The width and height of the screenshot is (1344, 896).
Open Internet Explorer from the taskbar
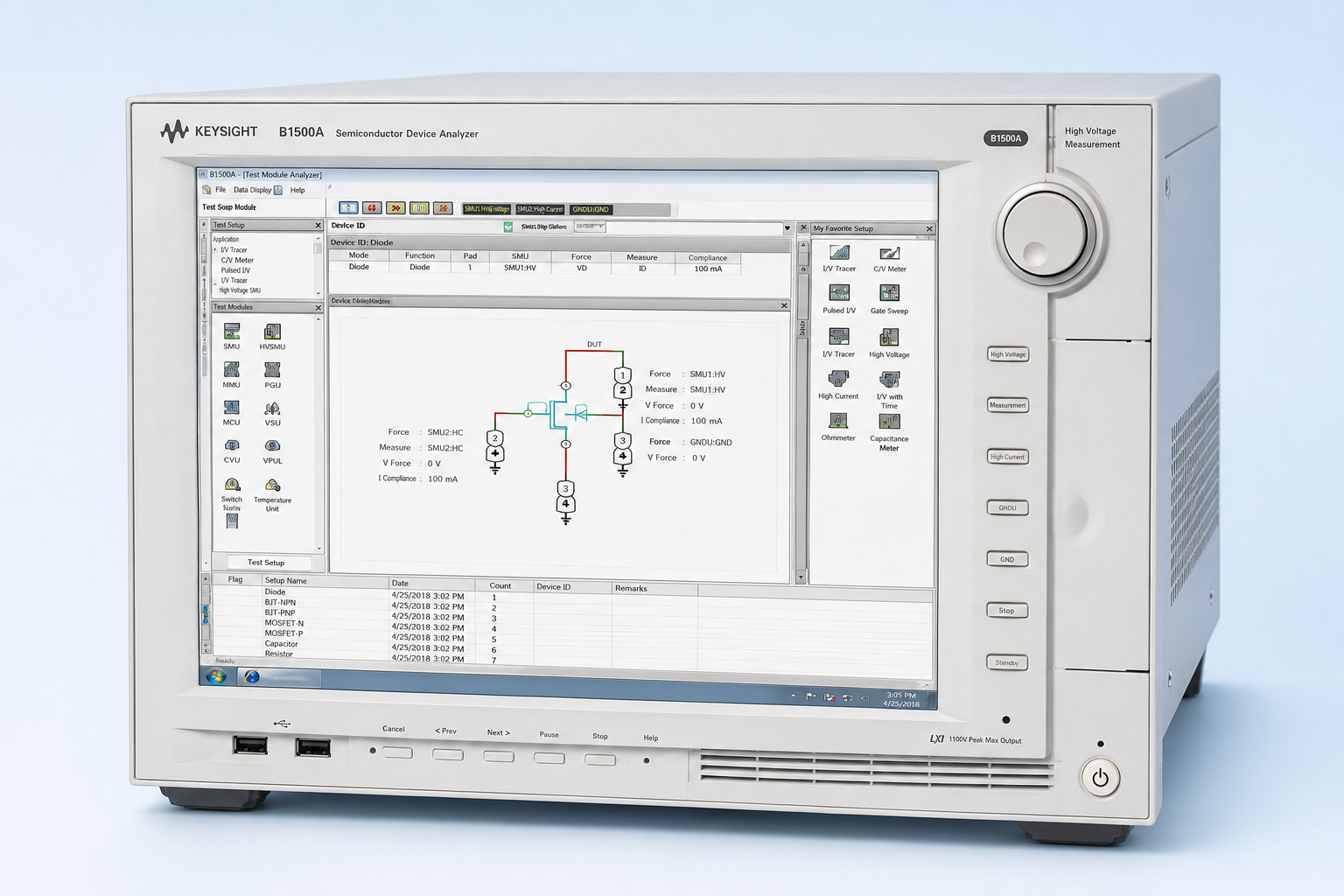(x=252, y=677)
